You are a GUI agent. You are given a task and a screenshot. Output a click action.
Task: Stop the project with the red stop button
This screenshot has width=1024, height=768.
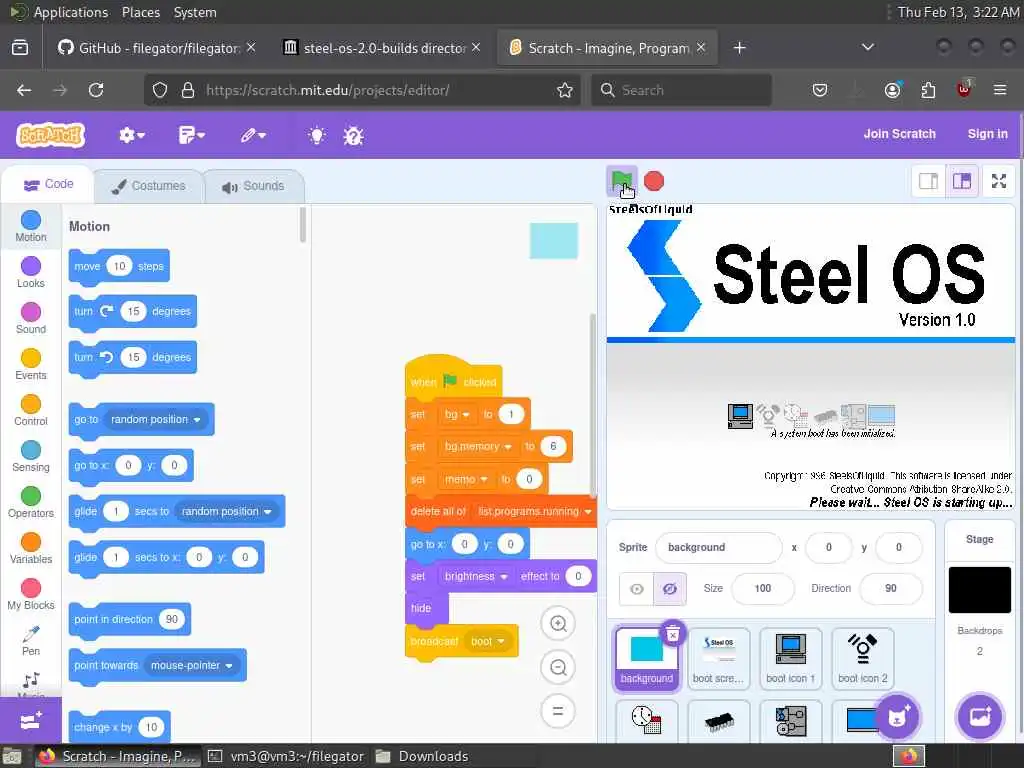[x=654, y=181]
